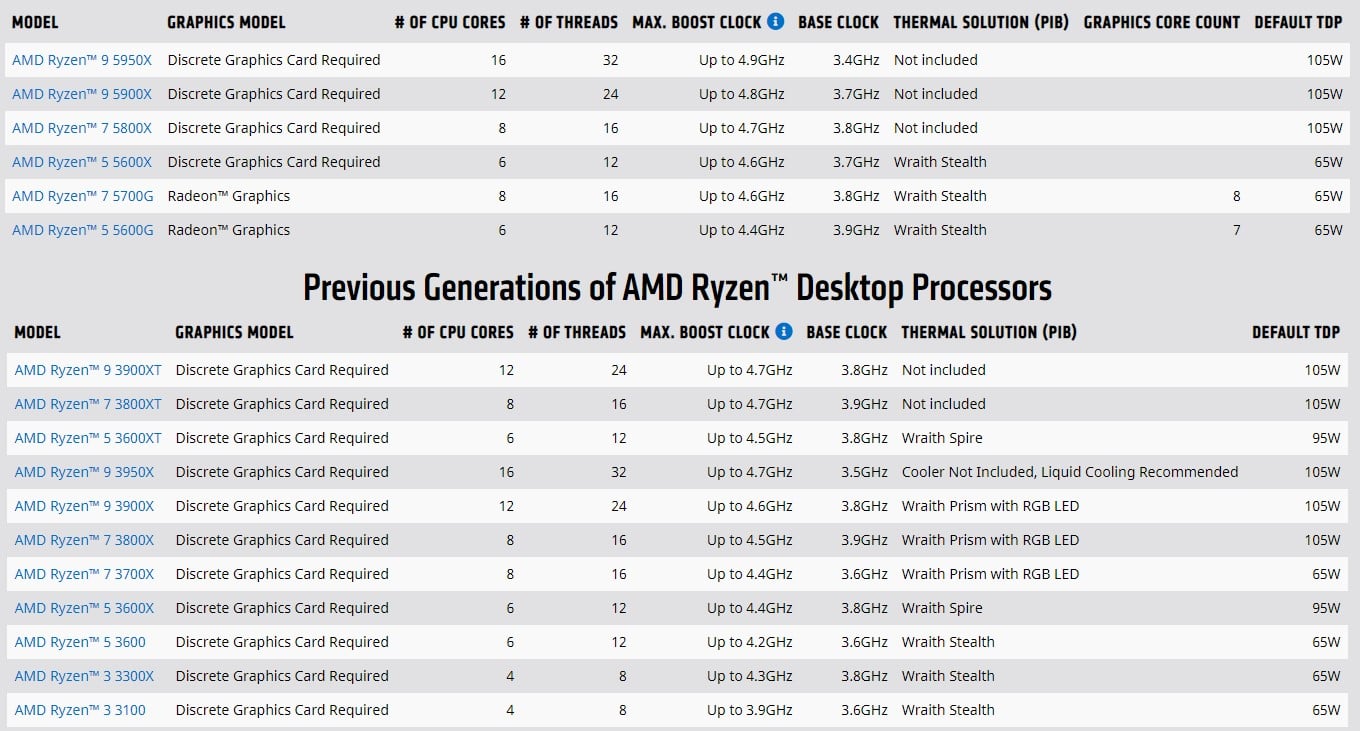Select the AMD Ryzen 7 5800X link

tap(82, 128)
